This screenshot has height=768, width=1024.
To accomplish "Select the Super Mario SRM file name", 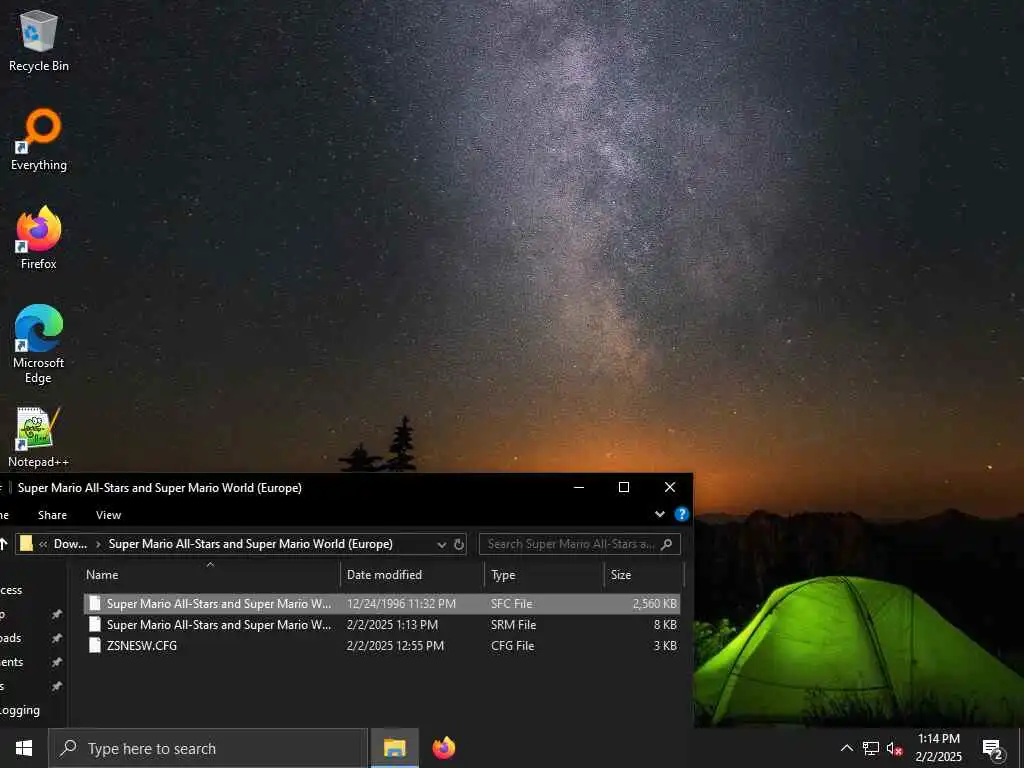I will pos(219,624).
